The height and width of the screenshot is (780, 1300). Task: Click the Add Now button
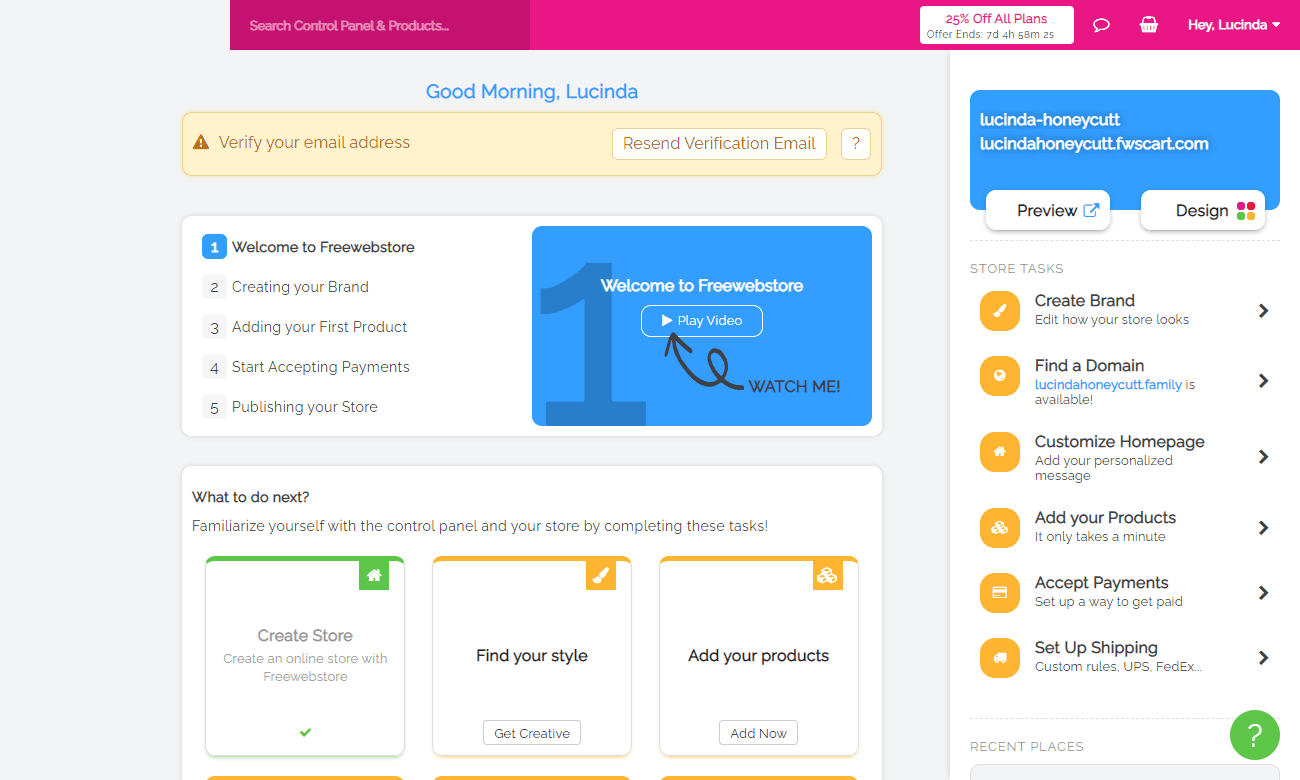coord(759,733)
